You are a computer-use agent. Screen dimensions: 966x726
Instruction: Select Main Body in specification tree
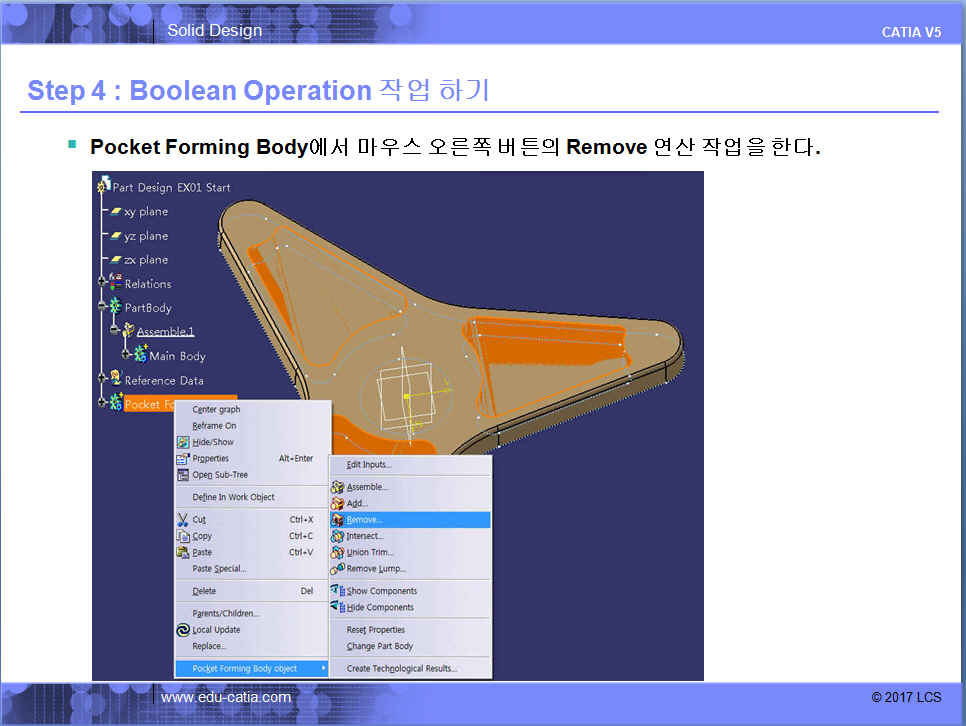click(x=177, y=356)
